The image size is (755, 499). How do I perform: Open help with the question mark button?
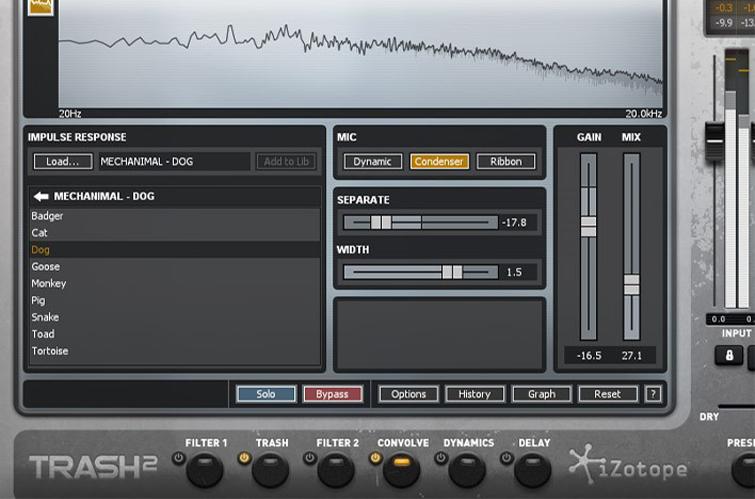coord(653,394)
